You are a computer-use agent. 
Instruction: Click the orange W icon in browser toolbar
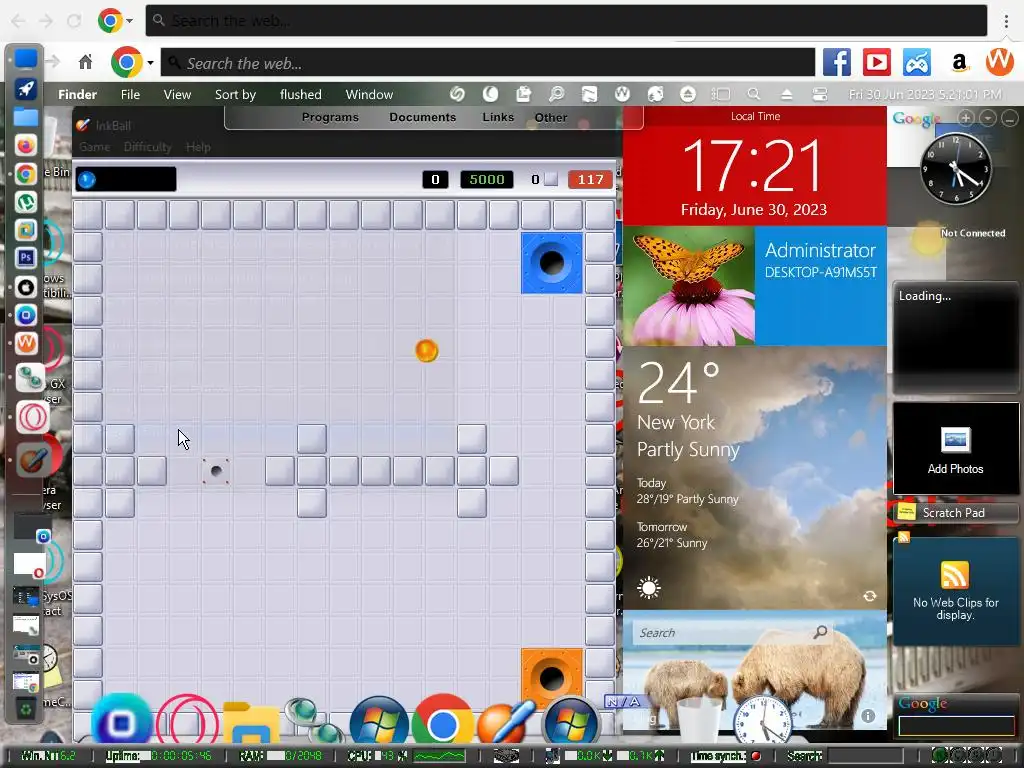point(999,61)
